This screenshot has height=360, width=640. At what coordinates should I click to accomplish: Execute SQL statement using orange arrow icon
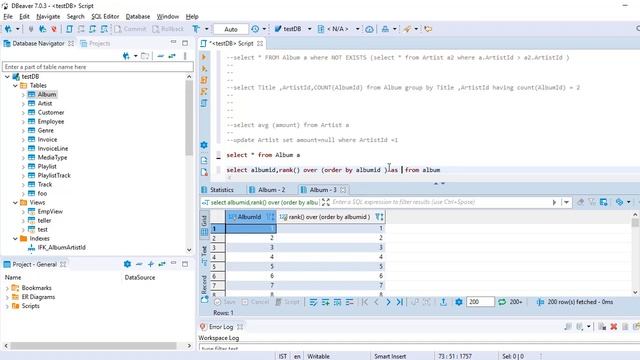pyautogui.click(x=204, y=57)
